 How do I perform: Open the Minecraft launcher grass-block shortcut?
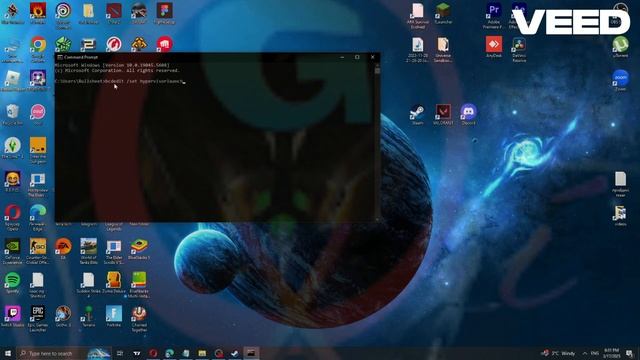click(443, 13)
